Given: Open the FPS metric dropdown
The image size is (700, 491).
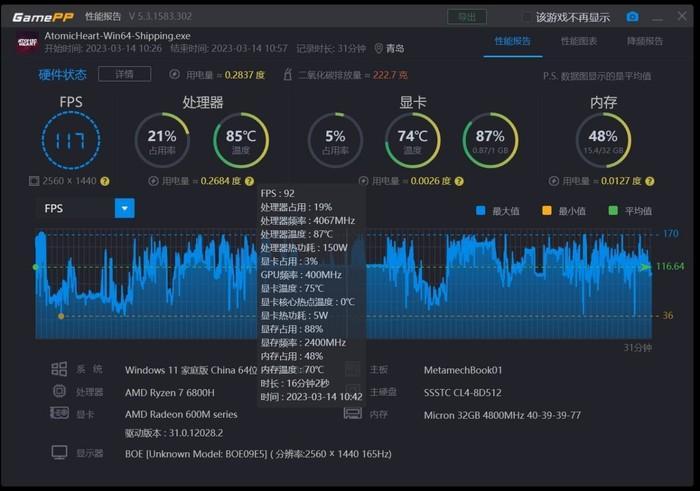Looking at the screenshot, I should 125,208.
